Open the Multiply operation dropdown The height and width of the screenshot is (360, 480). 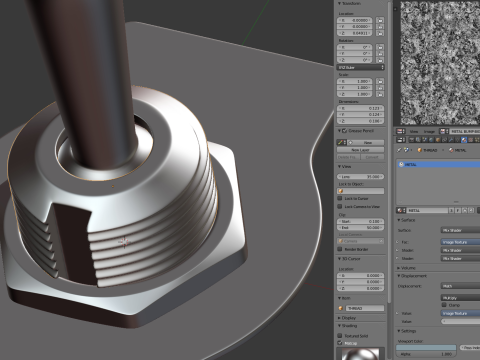click(x=460, y=298)
